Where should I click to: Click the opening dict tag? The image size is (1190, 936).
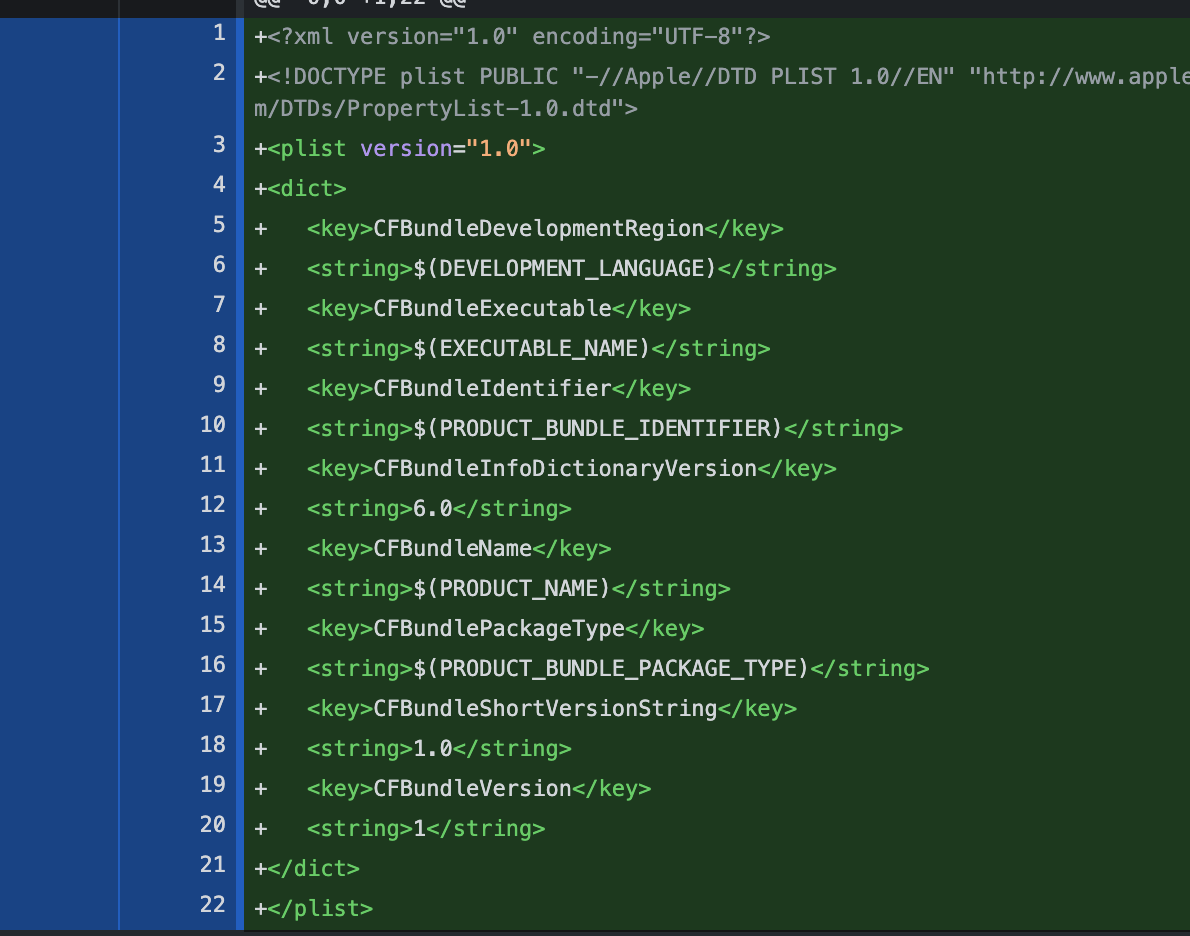pyautogui.click(x=307, y=188)
